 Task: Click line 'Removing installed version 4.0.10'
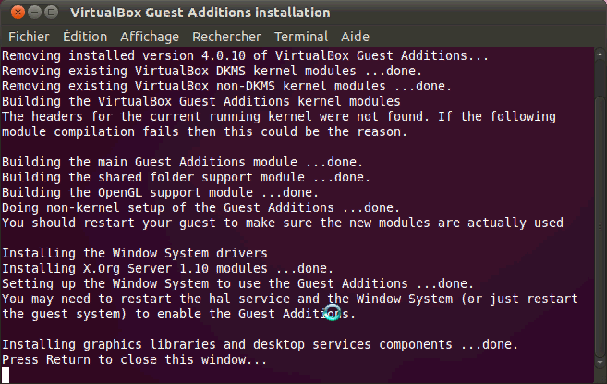245,56
